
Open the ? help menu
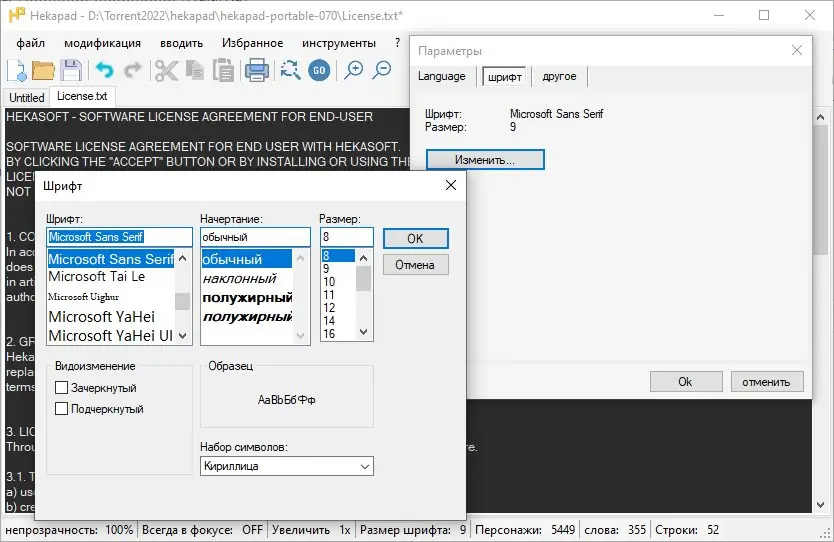(397, 43)
